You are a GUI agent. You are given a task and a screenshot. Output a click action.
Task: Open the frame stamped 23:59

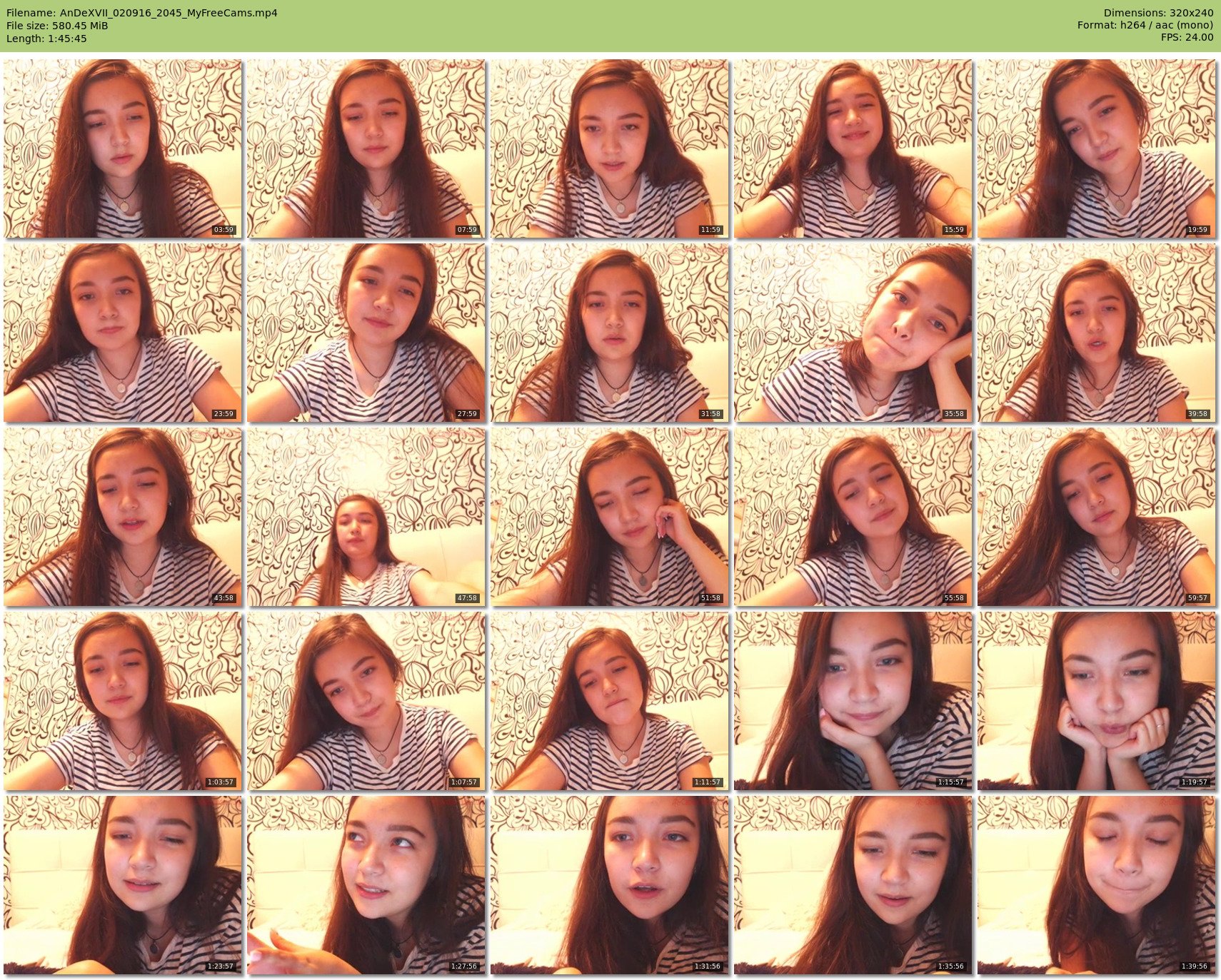(122, 333)
